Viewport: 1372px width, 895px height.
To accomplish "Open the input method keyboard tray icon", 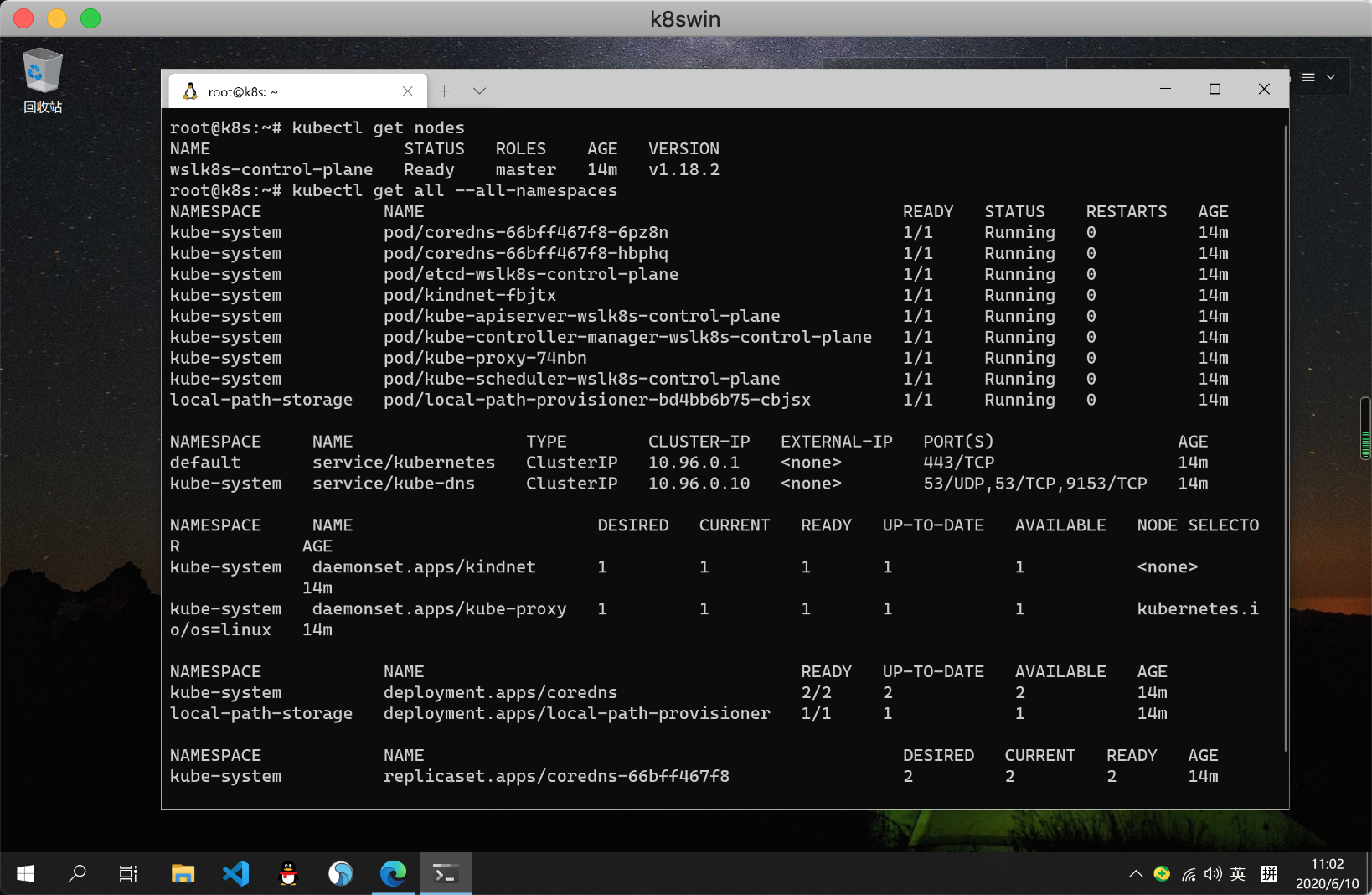I will [1269, 874].
